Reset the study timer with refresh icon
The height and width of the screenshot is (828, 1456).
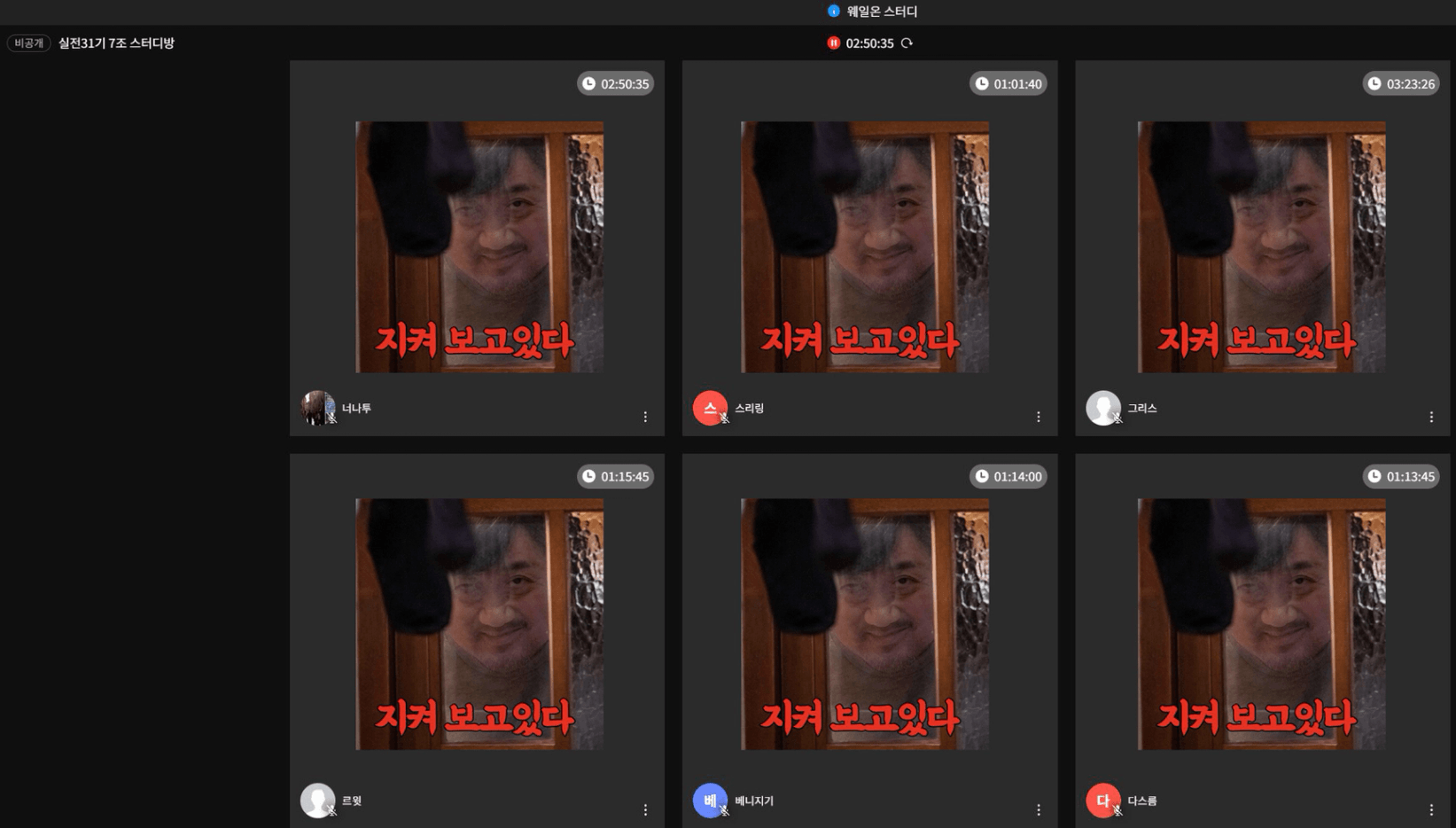(907, 43)
